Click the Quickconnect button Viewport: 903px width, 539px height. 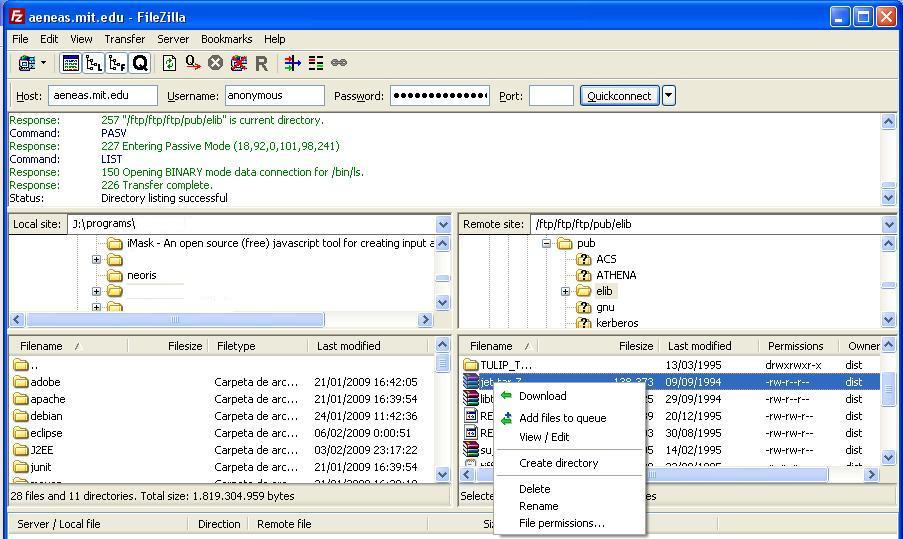pyautogui.click(x=619, y=96)
